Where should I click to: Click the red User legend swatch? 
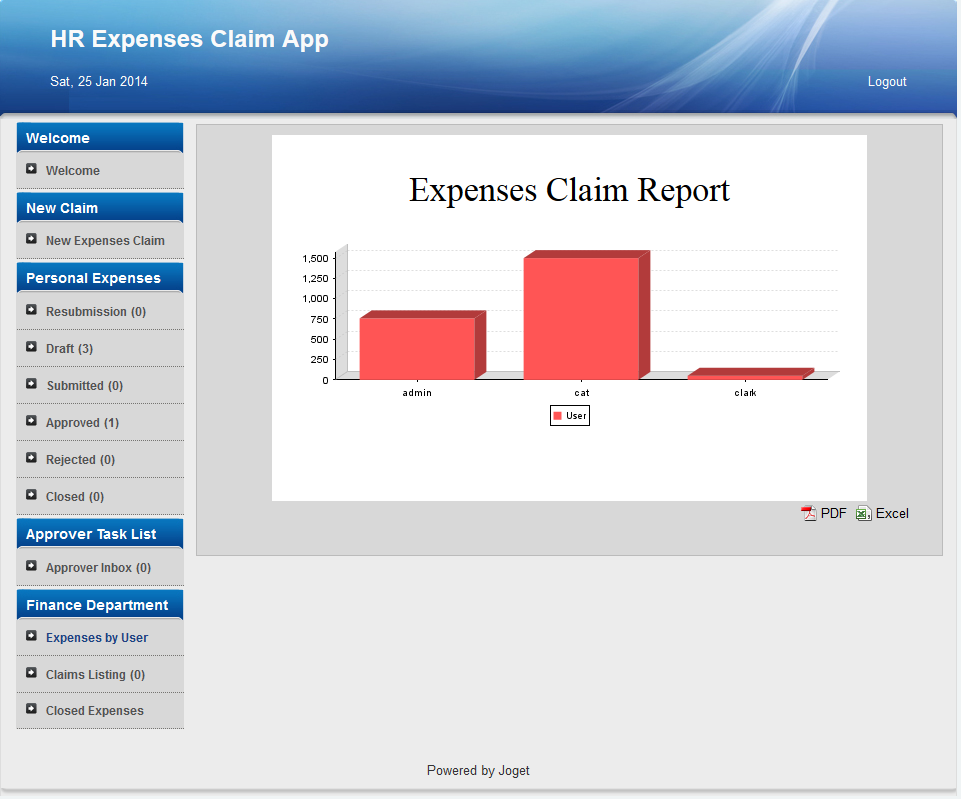558,416
